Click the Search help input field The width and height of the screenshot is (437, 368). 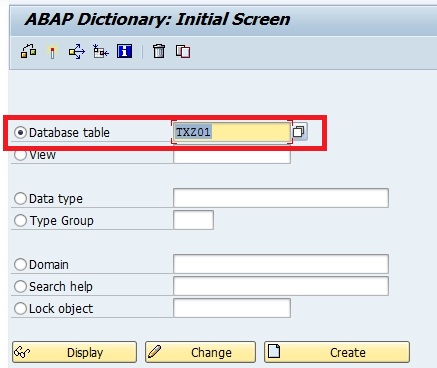tap(281, 286)
